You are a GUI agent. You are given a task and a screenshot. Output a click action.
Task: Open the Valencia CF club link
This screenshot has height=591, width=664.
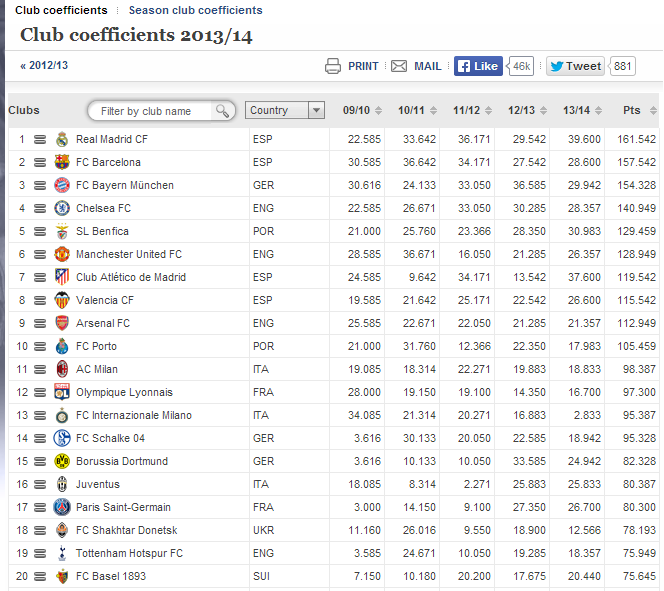(105, 300)
